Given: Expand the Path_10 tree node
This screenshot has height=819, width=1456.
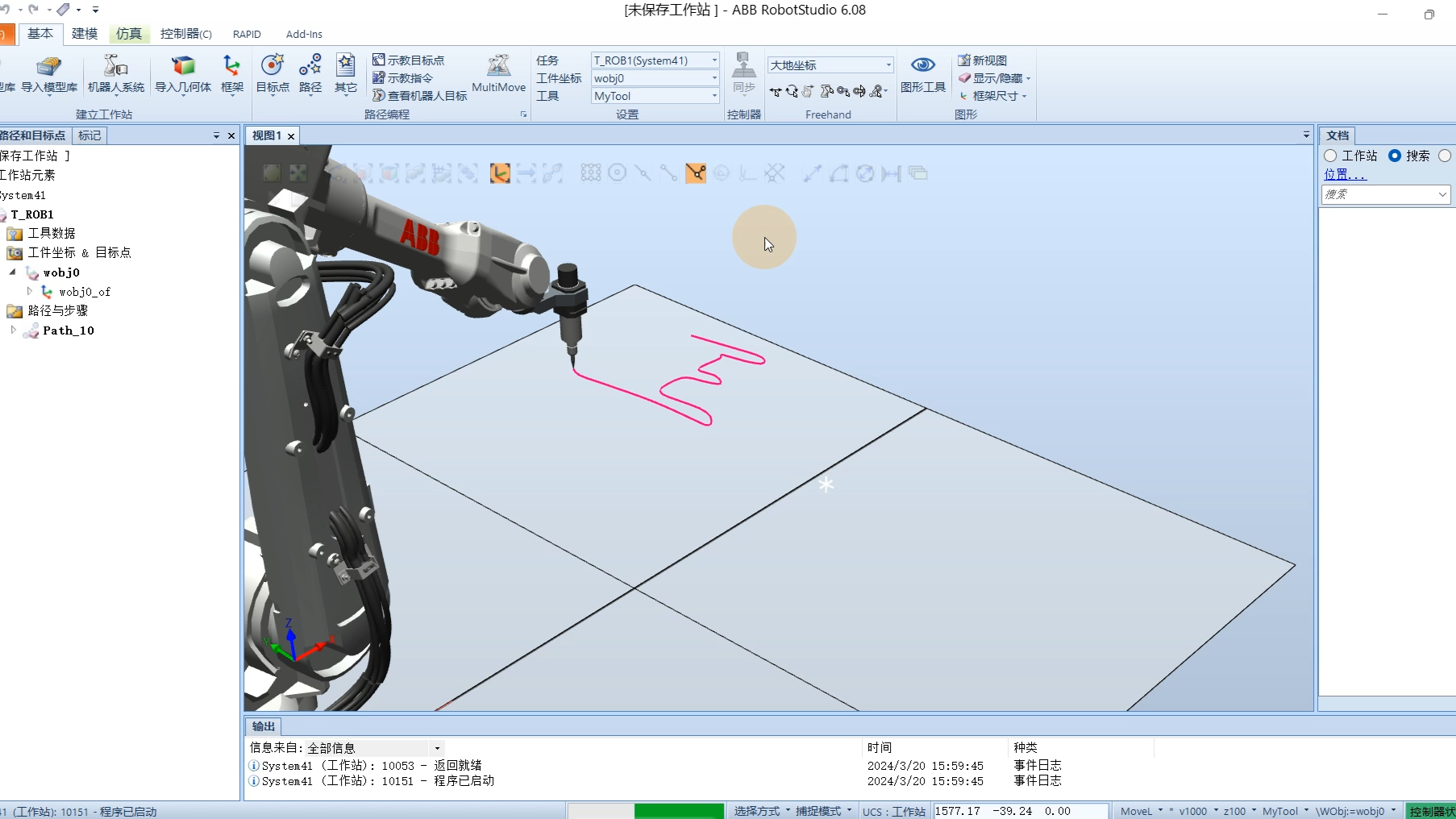Looking at the screenshot, I should click(x=13, y=330).
